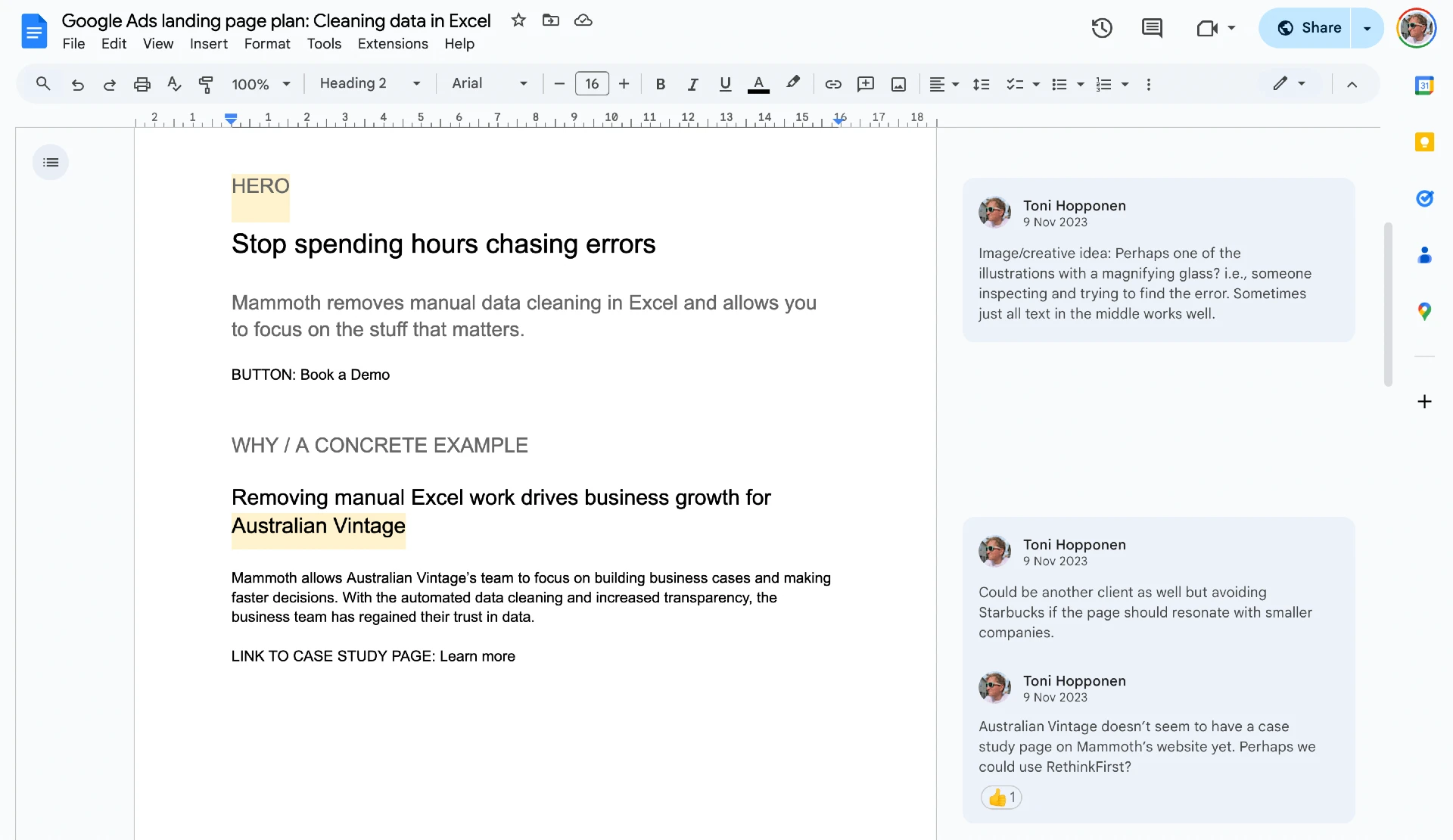This screenshot has height=840, width=1453.
Task: Open Google Keep sidebar icon
Action: point(1424,142)
